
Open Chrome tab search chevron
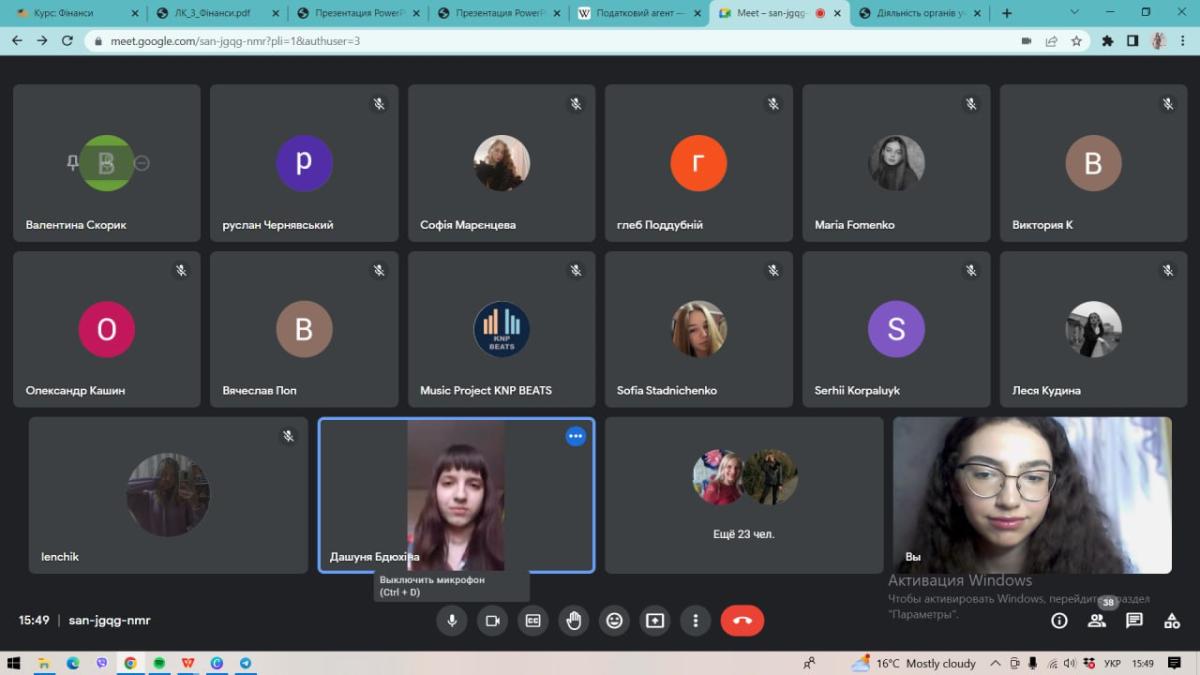coord(1075,12)
